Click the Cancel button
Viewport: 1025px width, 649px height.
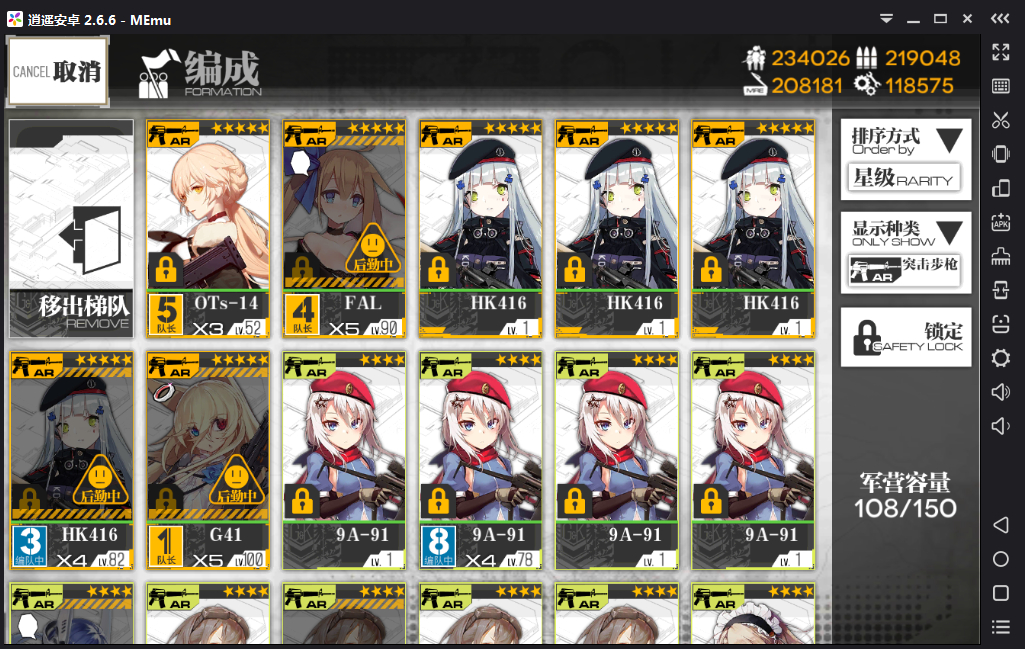[58, 71]
